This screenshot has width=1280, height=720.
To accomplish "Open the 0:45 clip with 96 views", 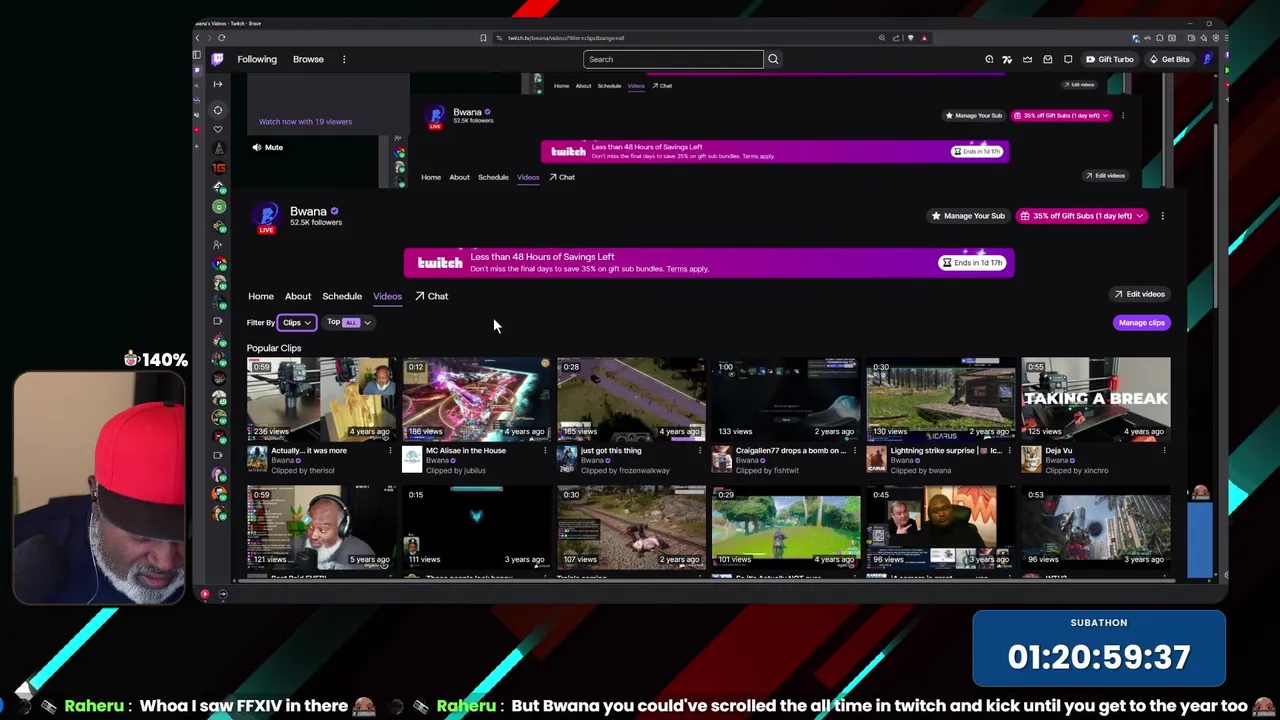I will click(940, 527).
